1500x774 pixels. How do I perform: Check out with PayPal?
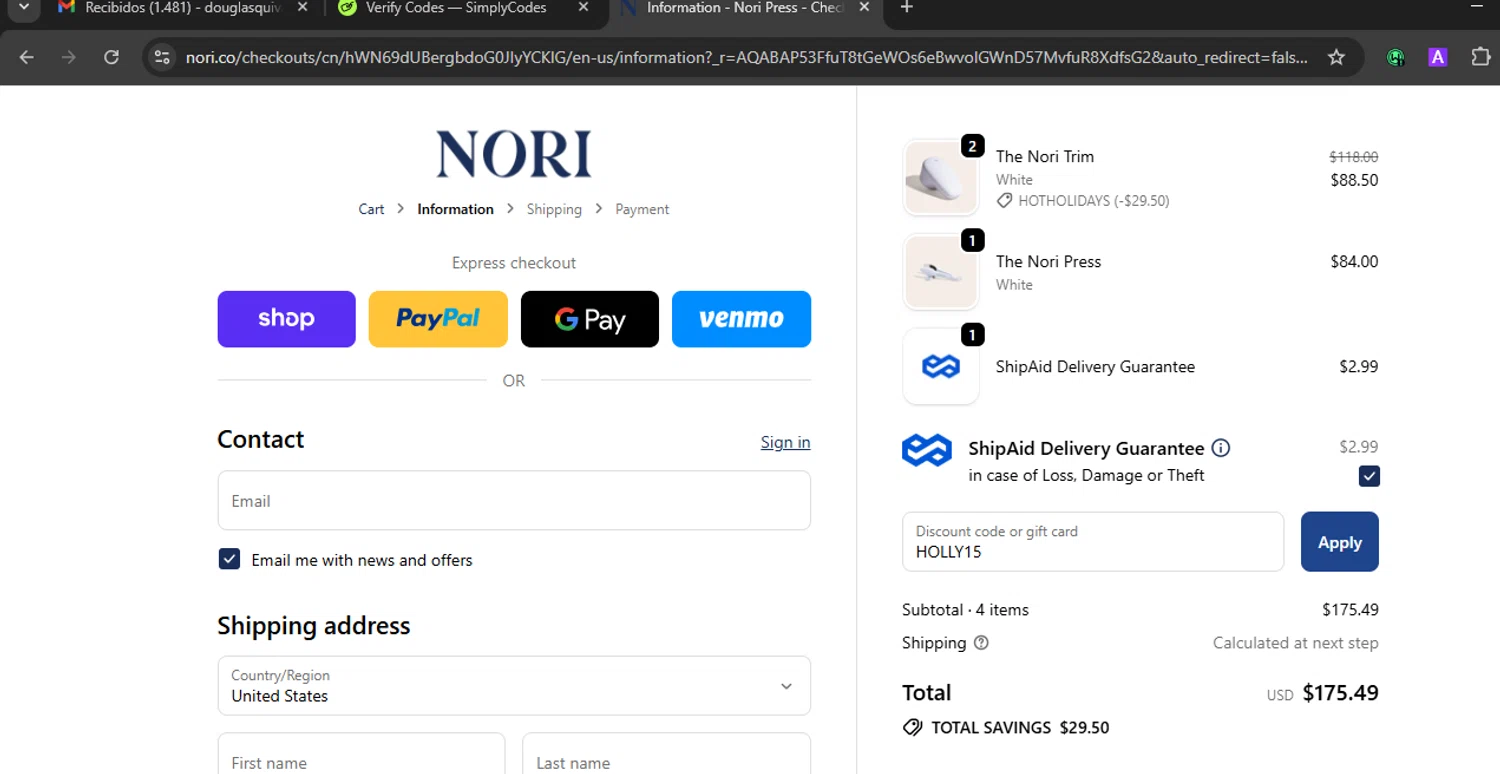(438, 319)
